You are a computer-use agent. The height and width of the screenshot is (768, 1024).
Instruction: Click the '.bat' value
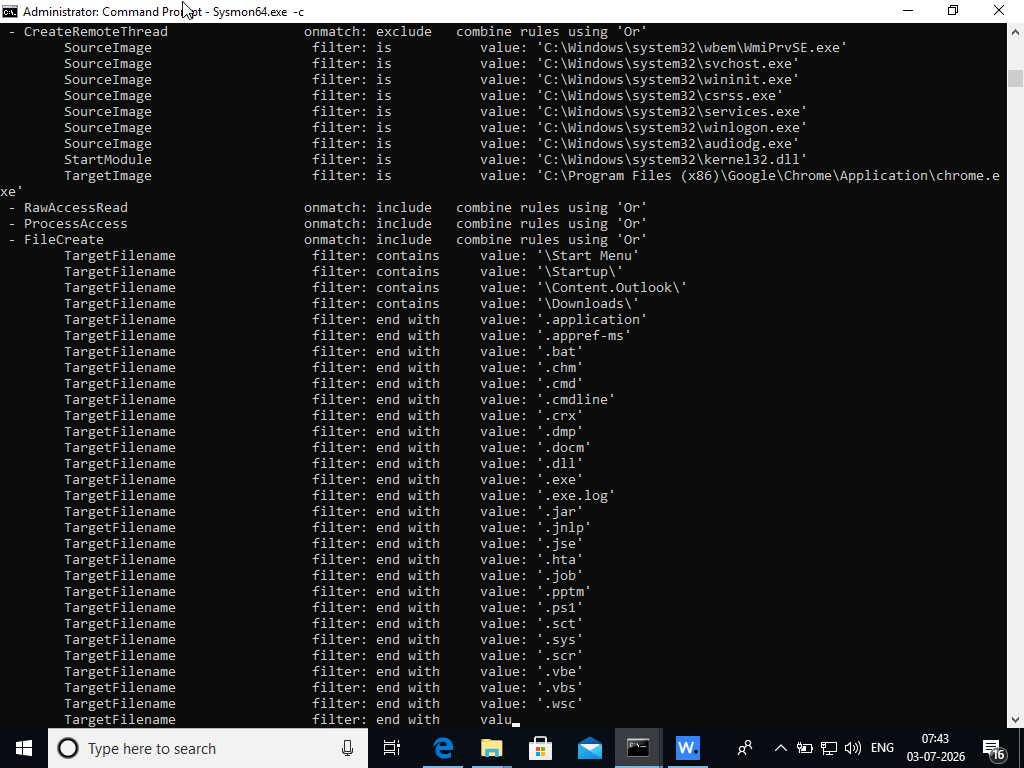point(560,351)
